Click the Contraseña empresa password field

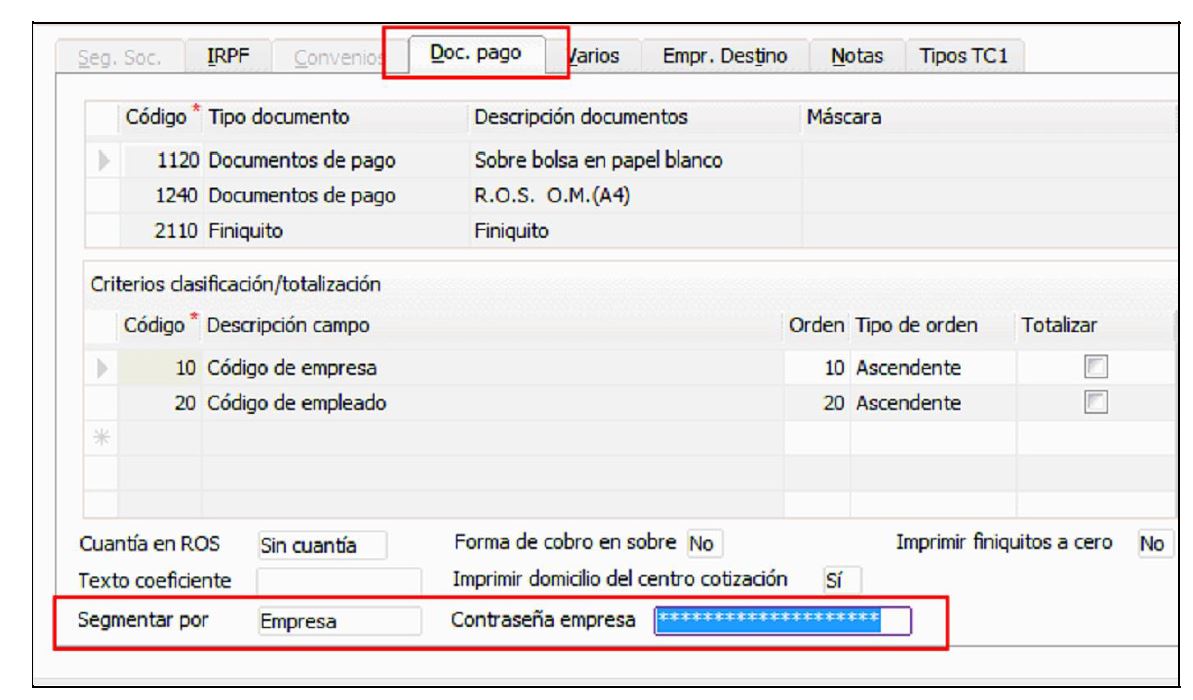pos(783,621)
